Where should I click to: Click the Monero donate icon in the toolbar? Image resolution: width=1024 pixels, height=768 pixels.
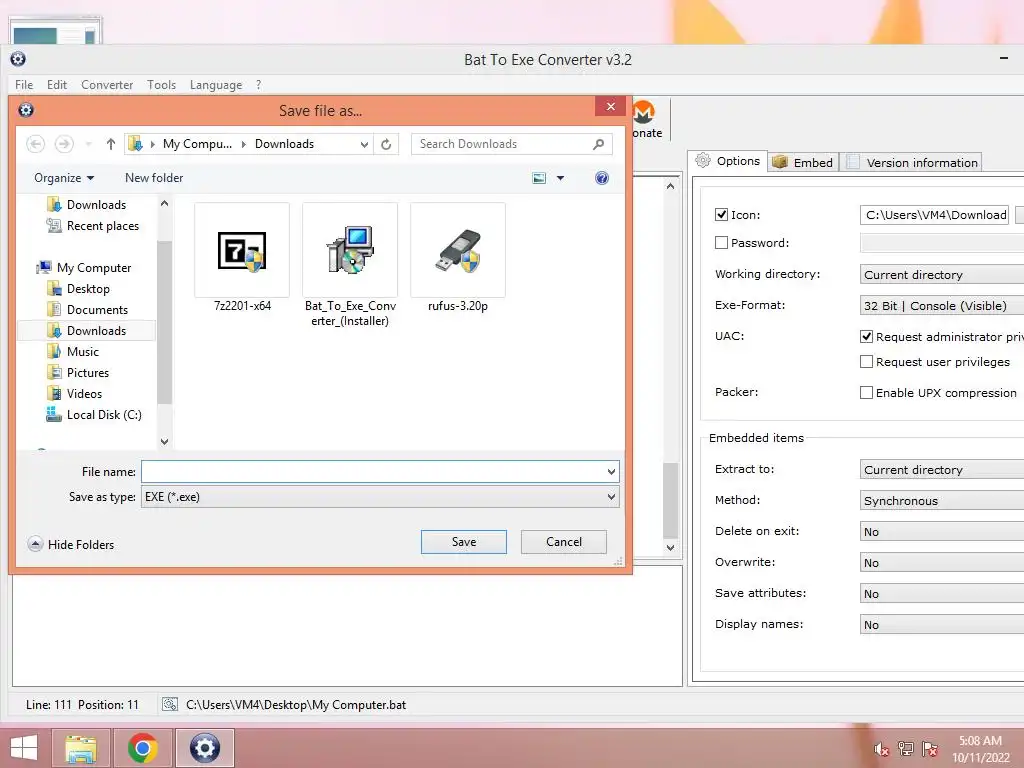[x=644, y=112]
